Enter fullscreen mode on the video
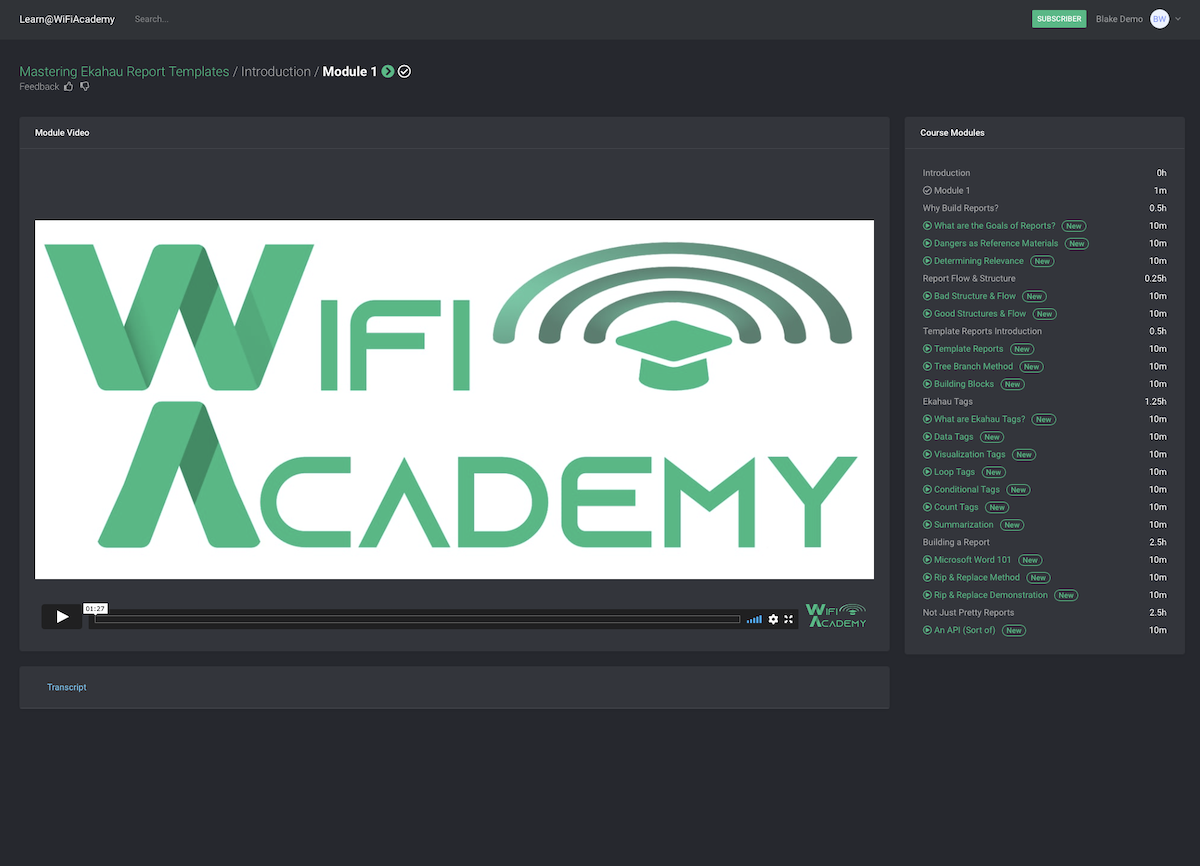Image resolution: width=1200 pixels, height=866 pixels. tap(788, 619)
